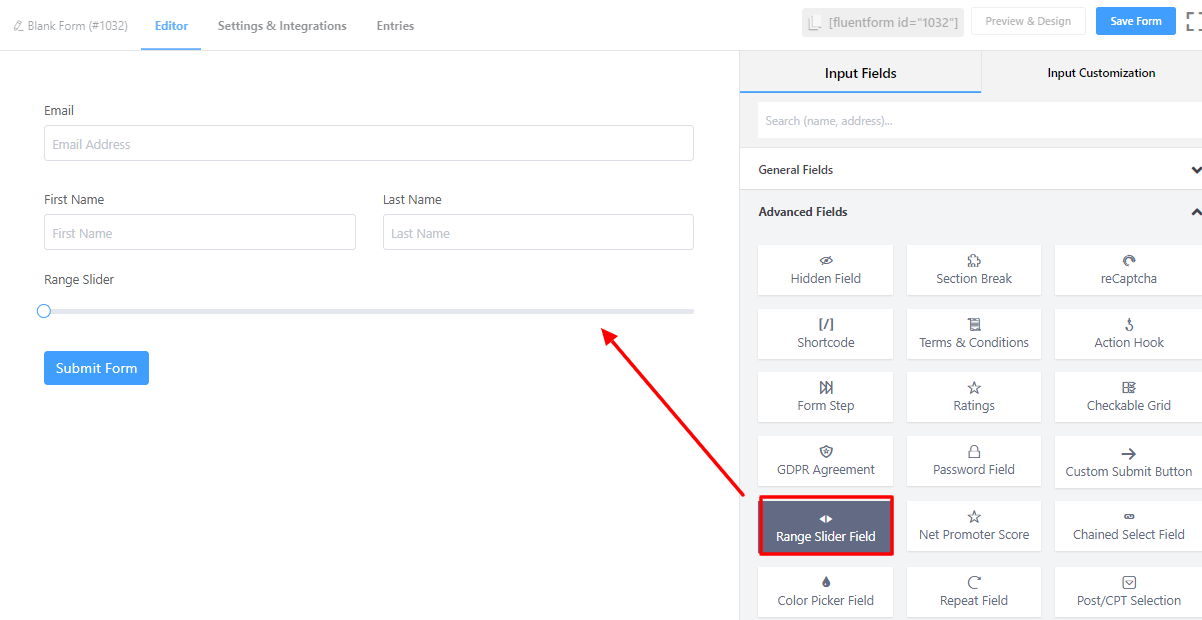This screenshot has height=620, width=1202.
Task: Open the Editor tab
Action: (x=171, y=26)
